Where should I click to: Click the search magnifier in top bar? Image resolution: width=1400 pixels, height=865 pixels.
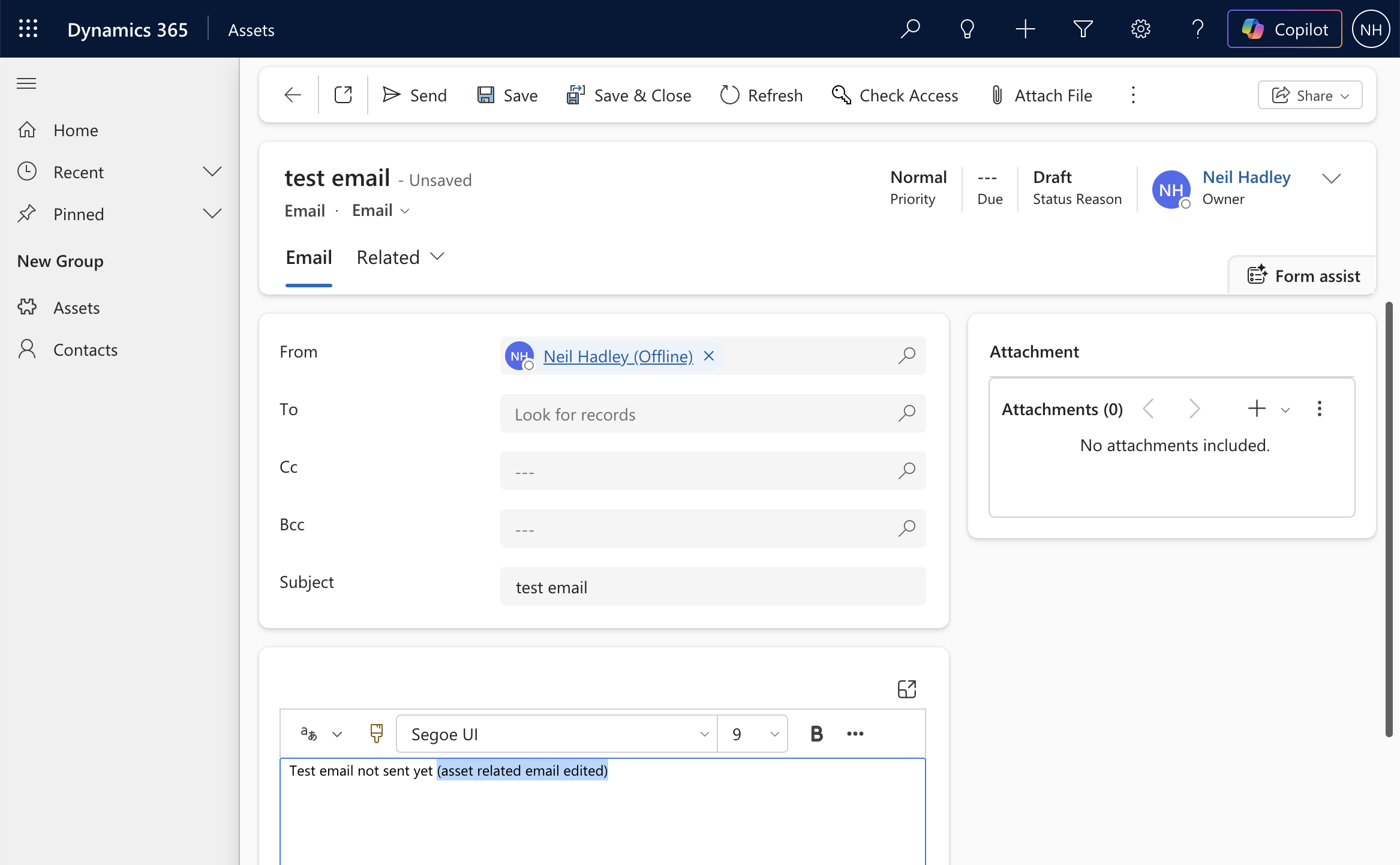(x=910, y=29)
